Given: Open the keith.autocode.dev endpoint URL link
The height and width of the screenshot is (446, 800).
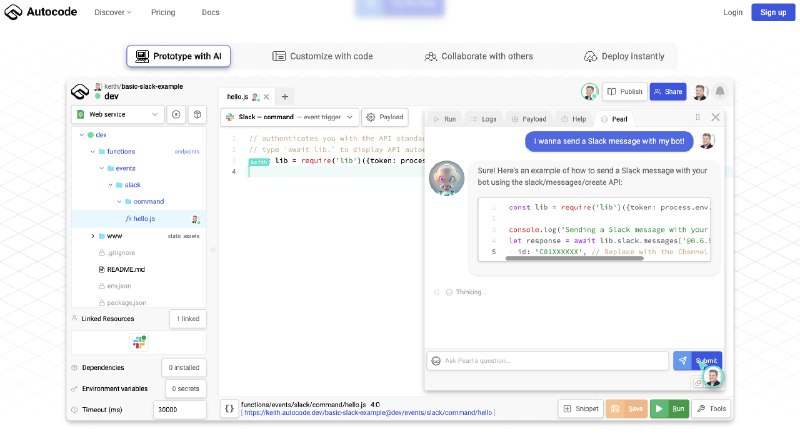Looking at the screenshot, I should click(x=368, y=413).
